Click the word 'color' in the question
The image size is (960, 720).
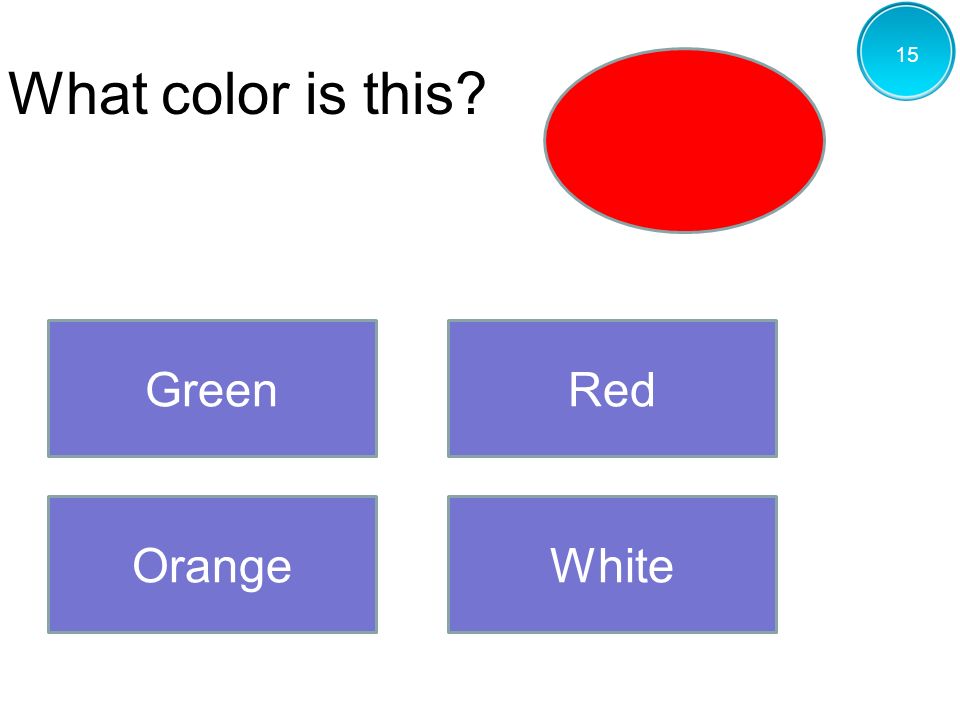pyautogui.click(x=225, y=95)
